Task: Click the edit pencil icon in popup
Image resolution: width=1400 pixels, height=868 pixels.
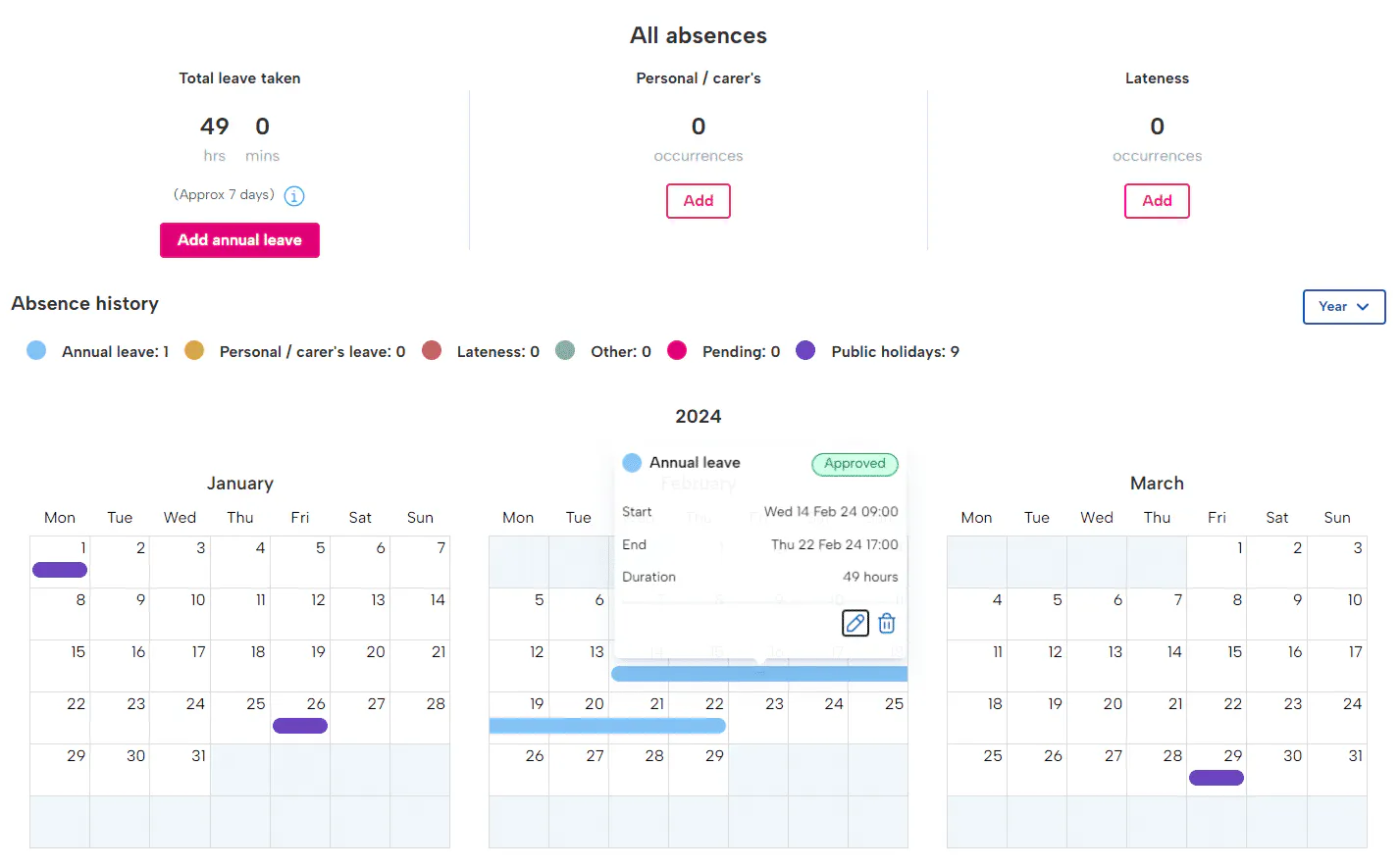Action: (x=856, y=623)
